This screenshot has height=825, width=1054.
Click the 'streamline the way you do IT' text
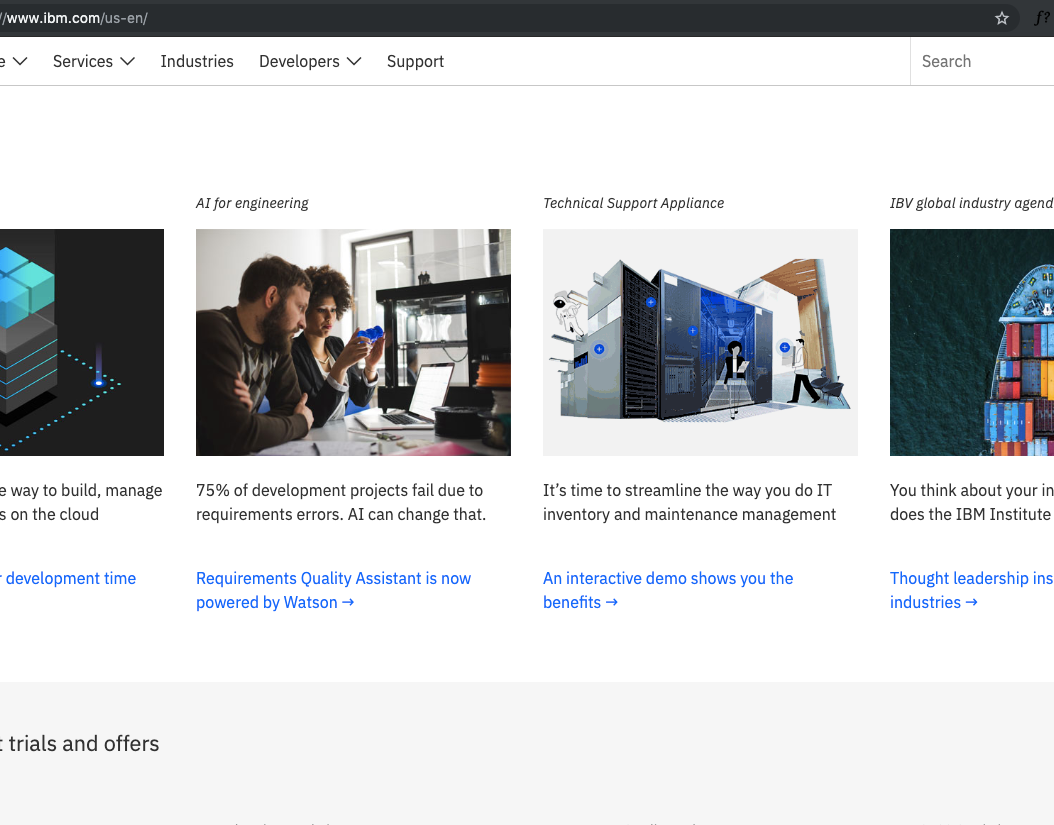tap(690, 502)
